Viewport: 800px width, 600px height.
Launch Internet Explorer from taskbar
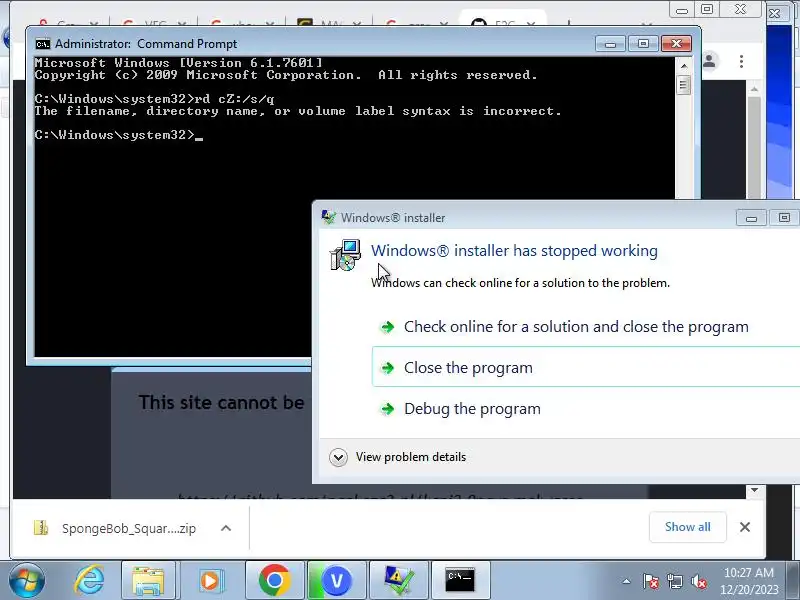point(89,581)
